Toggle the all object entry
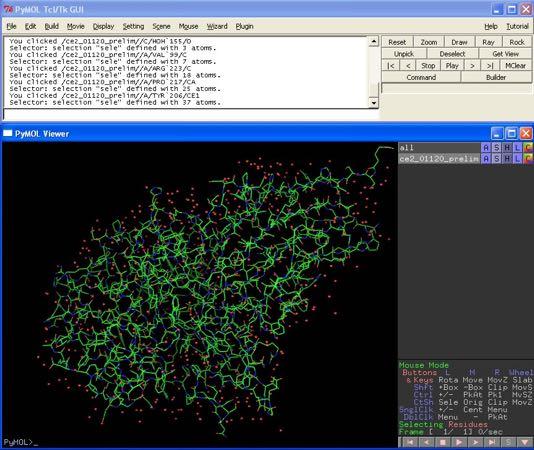The image size is (534, 450). click(439, 148)
